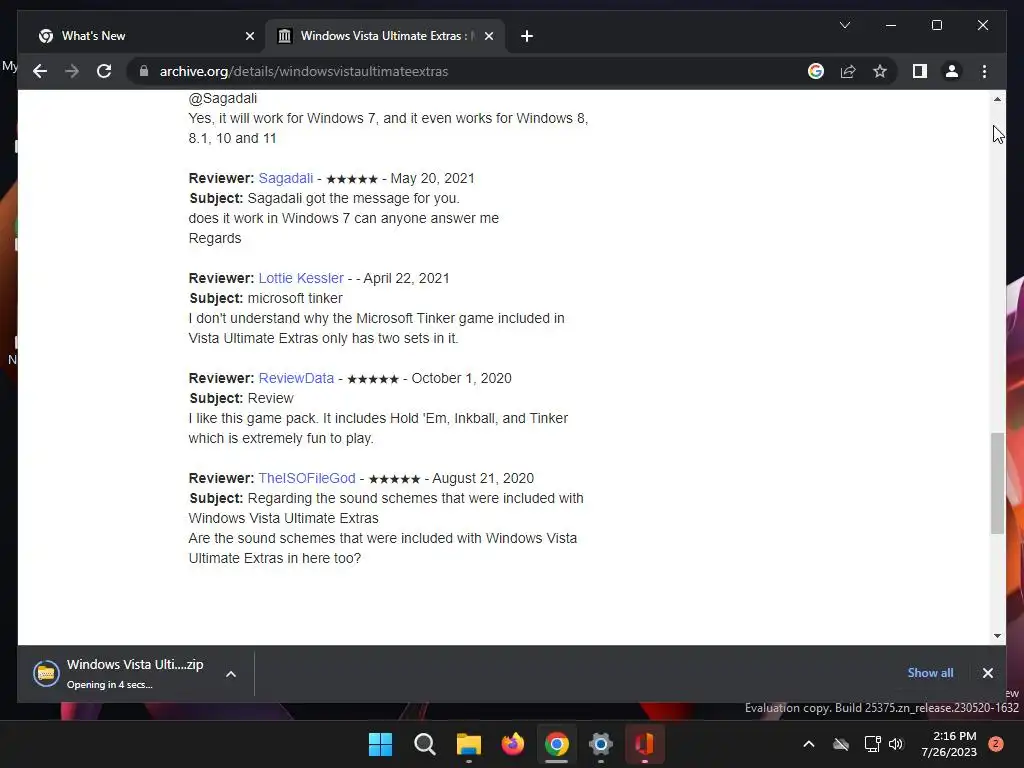
Task: Click the scrollbar down arrow
Action: (997, 635)
